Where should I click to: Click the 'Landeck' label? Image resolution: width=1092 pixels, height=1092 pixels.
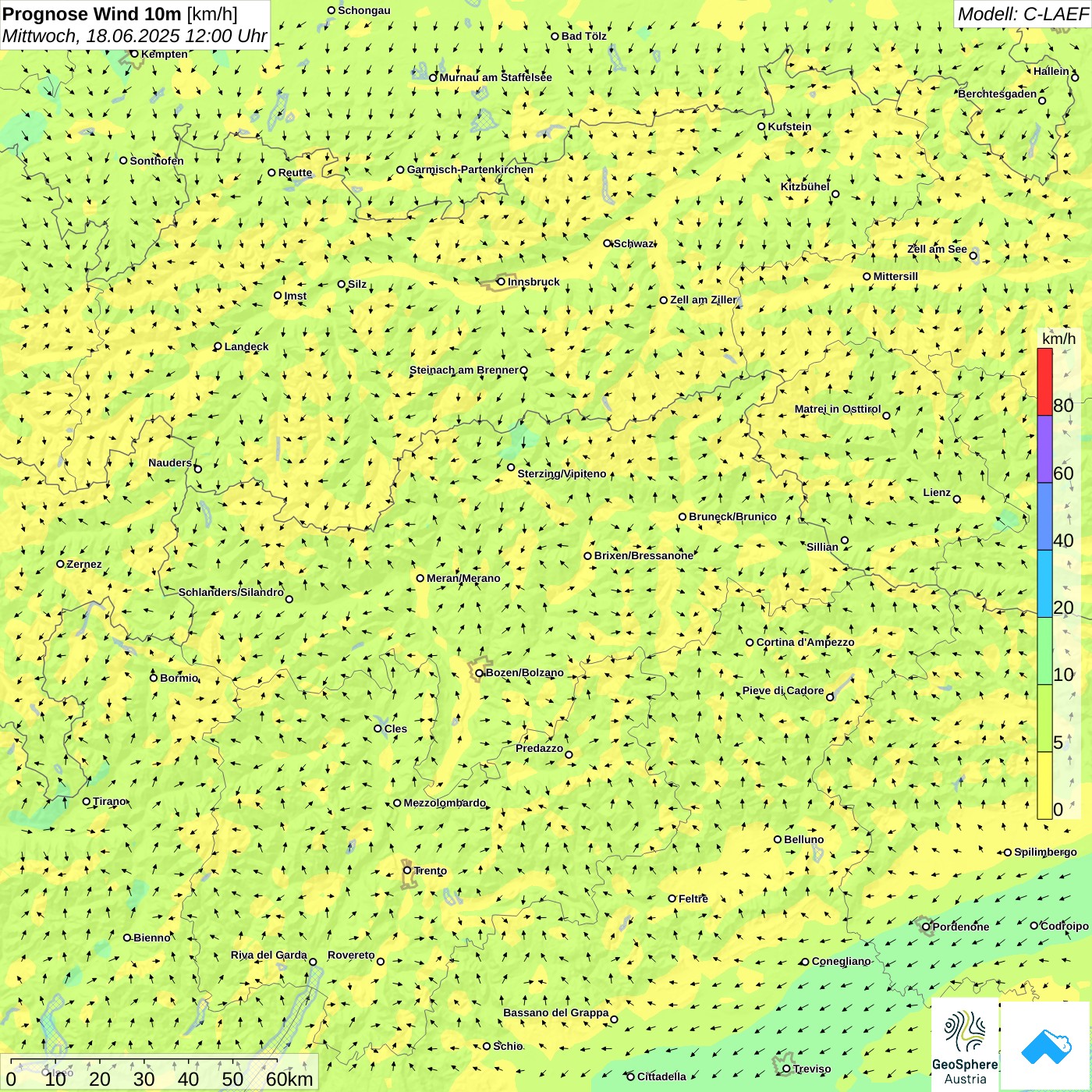point(246,346)
